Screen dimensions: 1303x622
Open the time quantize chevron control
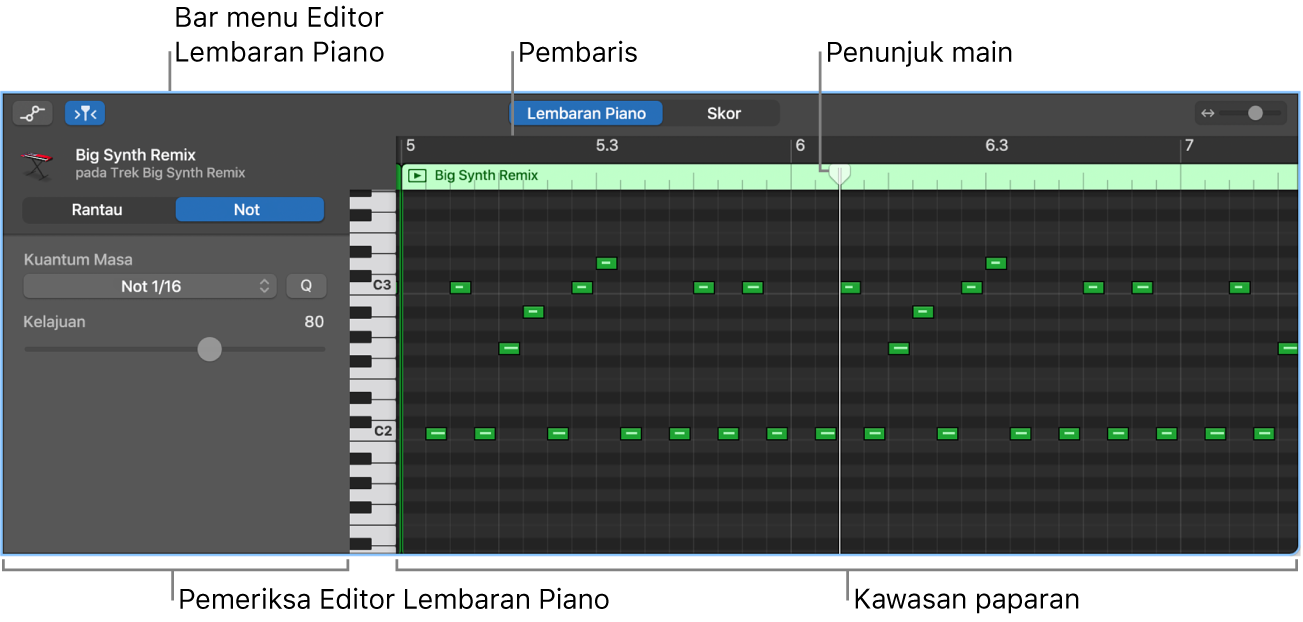tap(263, 285)
